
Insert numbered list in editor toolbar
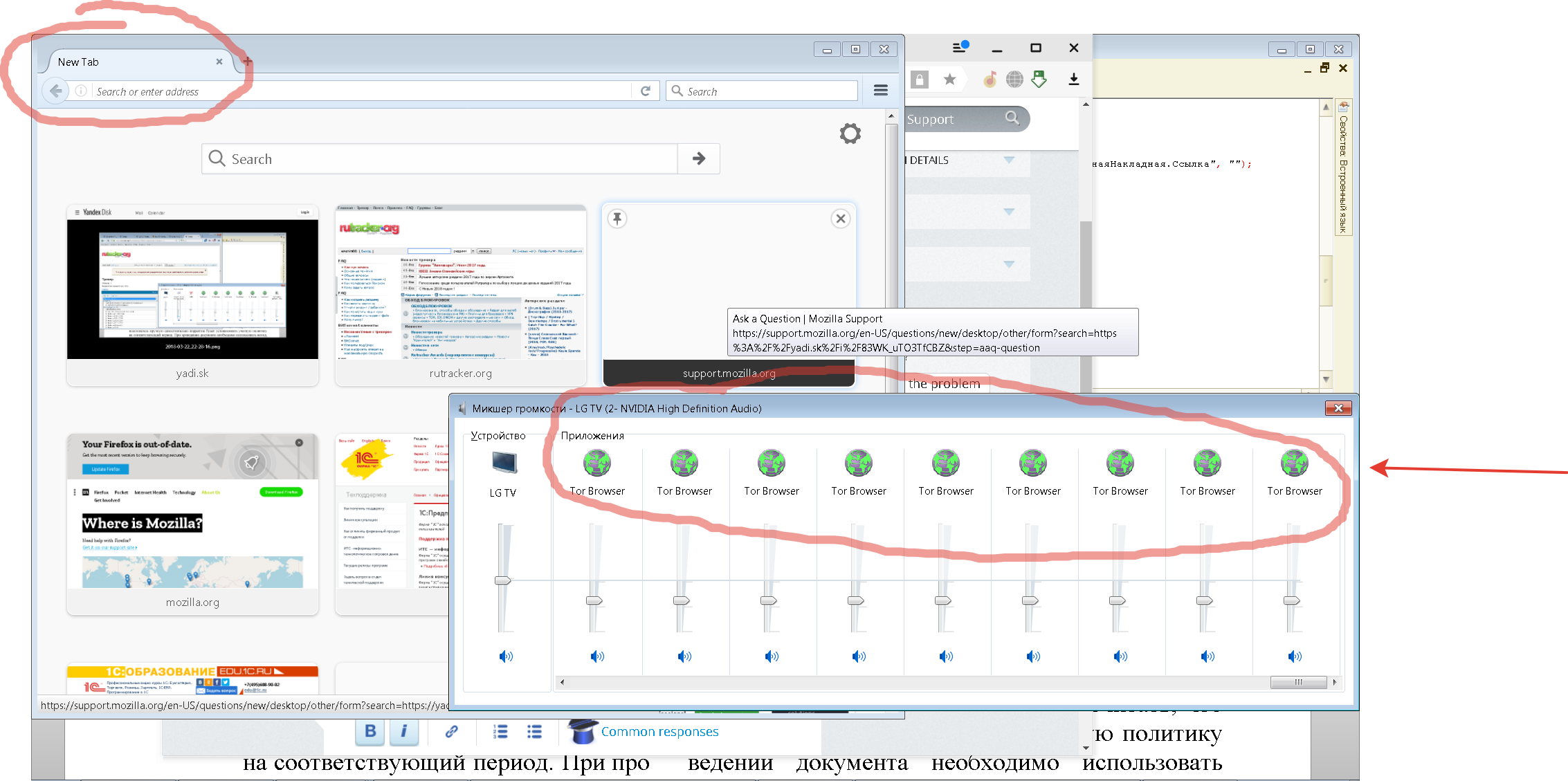coord(500,731)
